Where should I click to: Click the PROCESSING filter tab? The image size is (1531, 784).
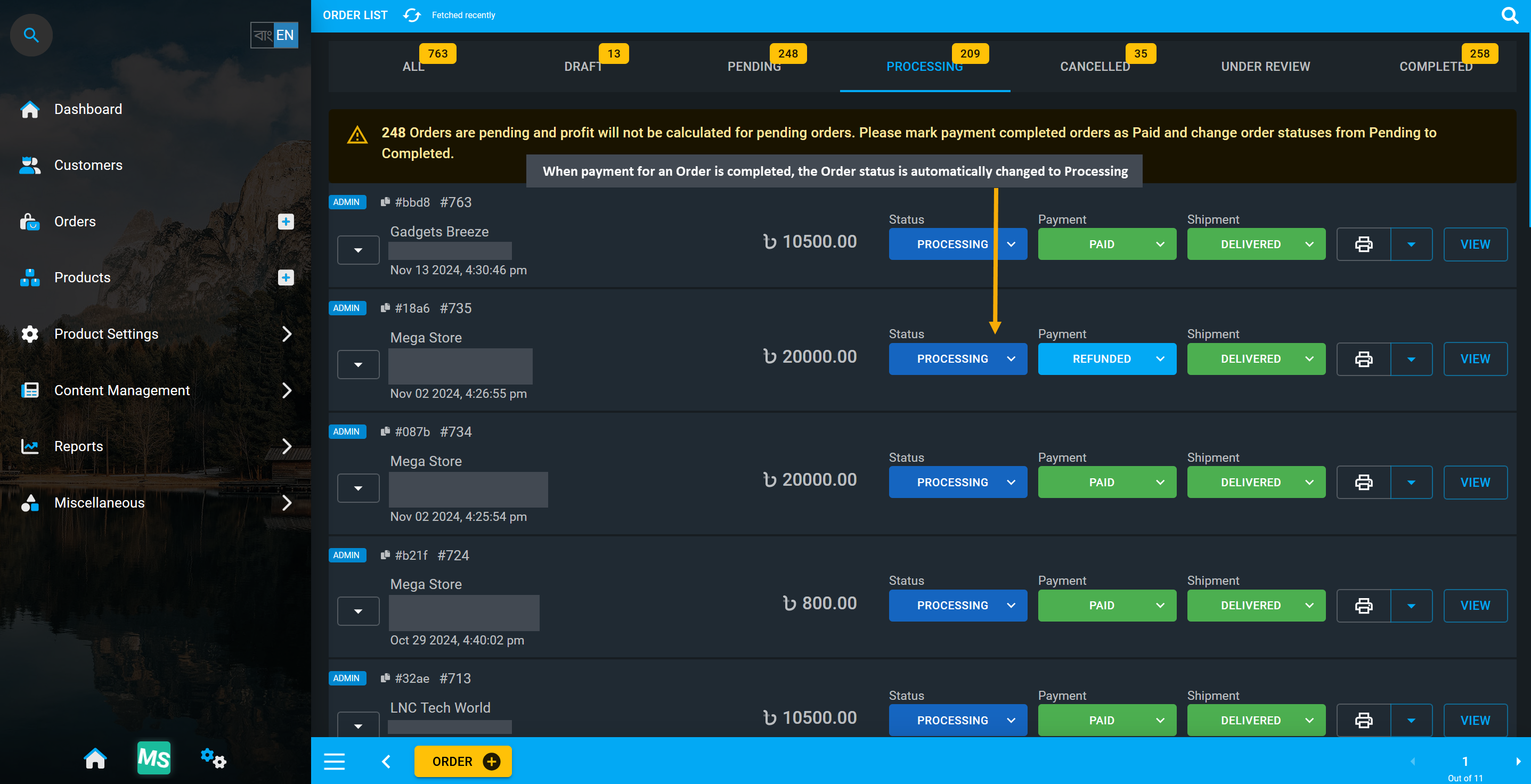click(924, 66)
